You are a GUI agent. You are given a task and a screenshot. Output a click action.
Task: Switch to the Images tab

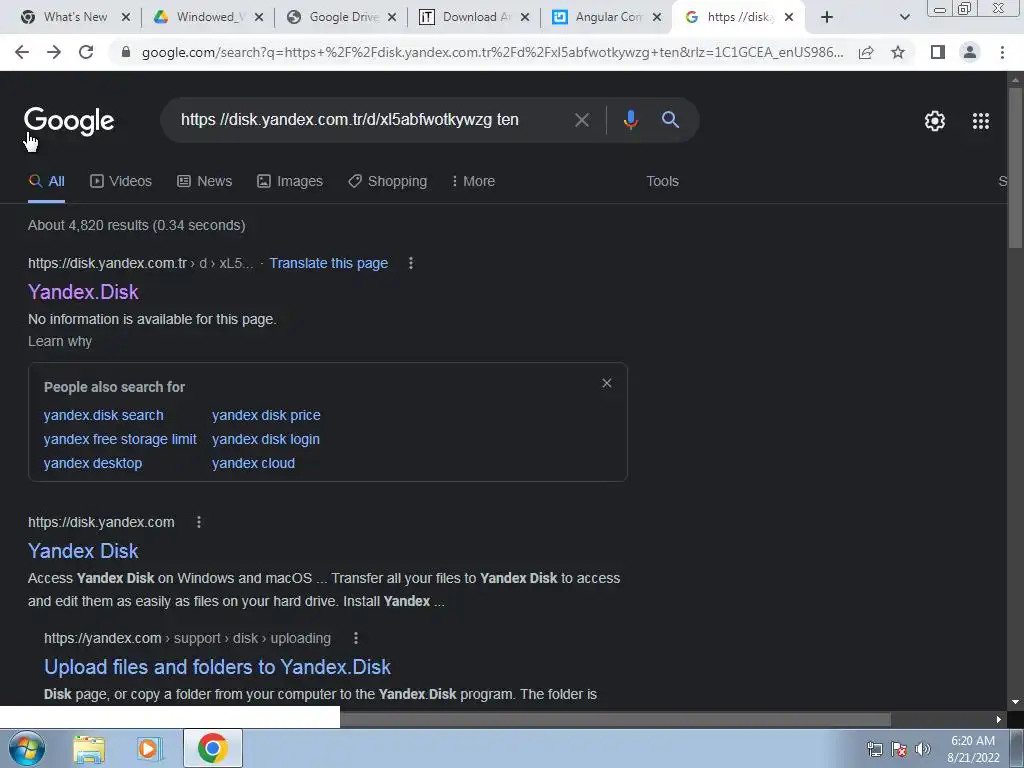[290, 182]
